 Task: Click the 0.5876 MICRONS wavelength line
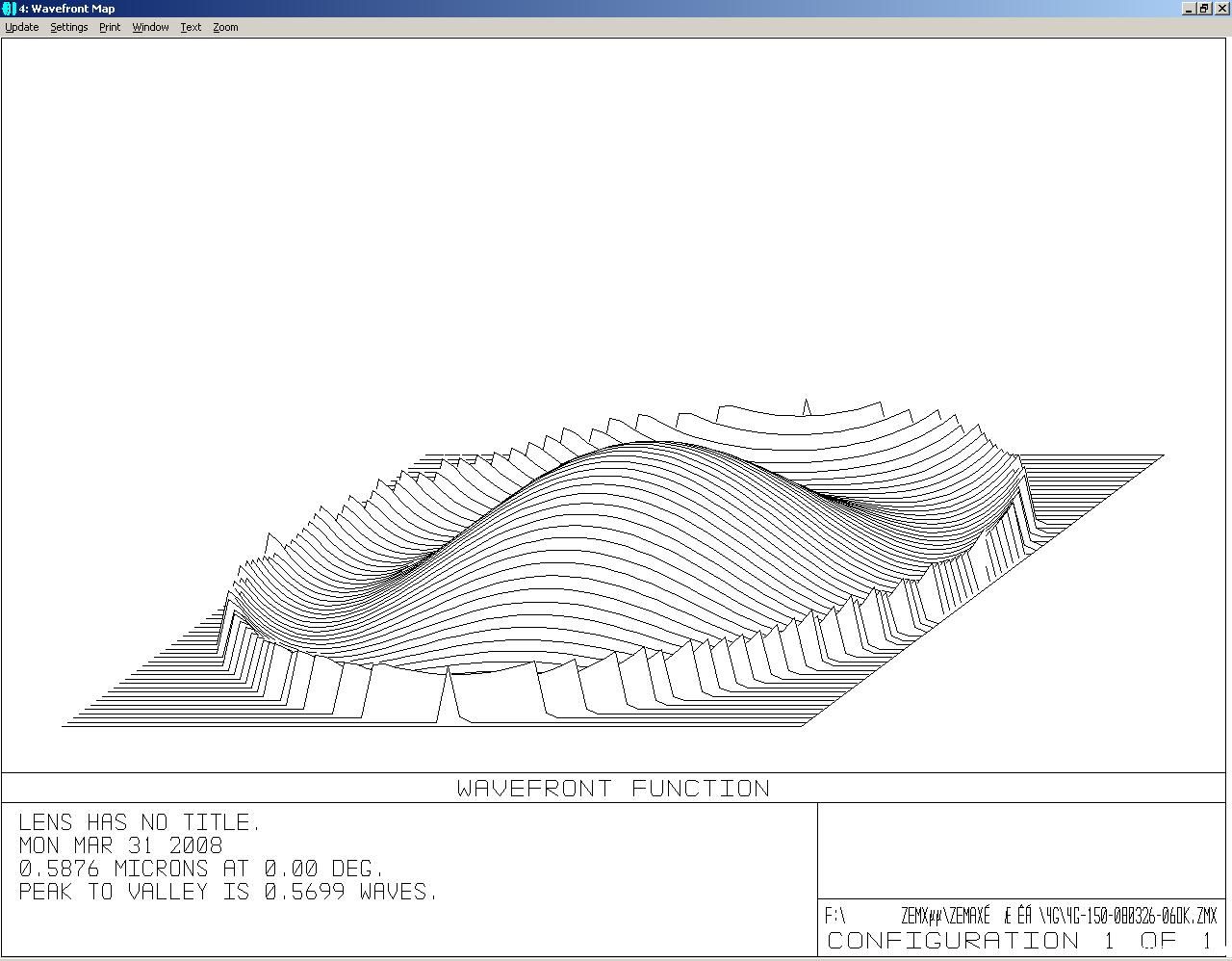click(x=201, y=869)
